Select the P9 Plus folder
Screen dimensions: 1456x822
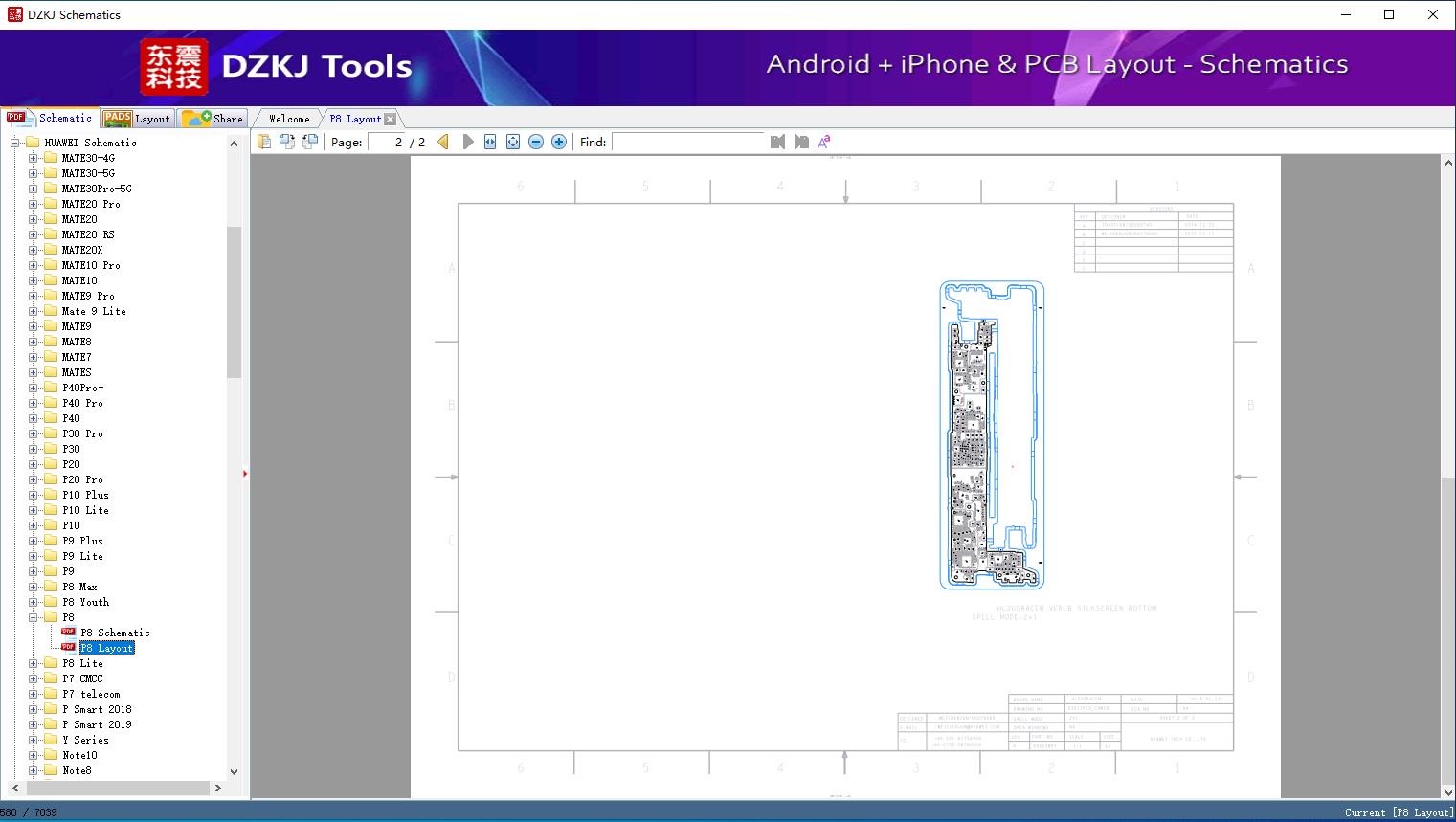pyautogui.click(x=82, y=541)
